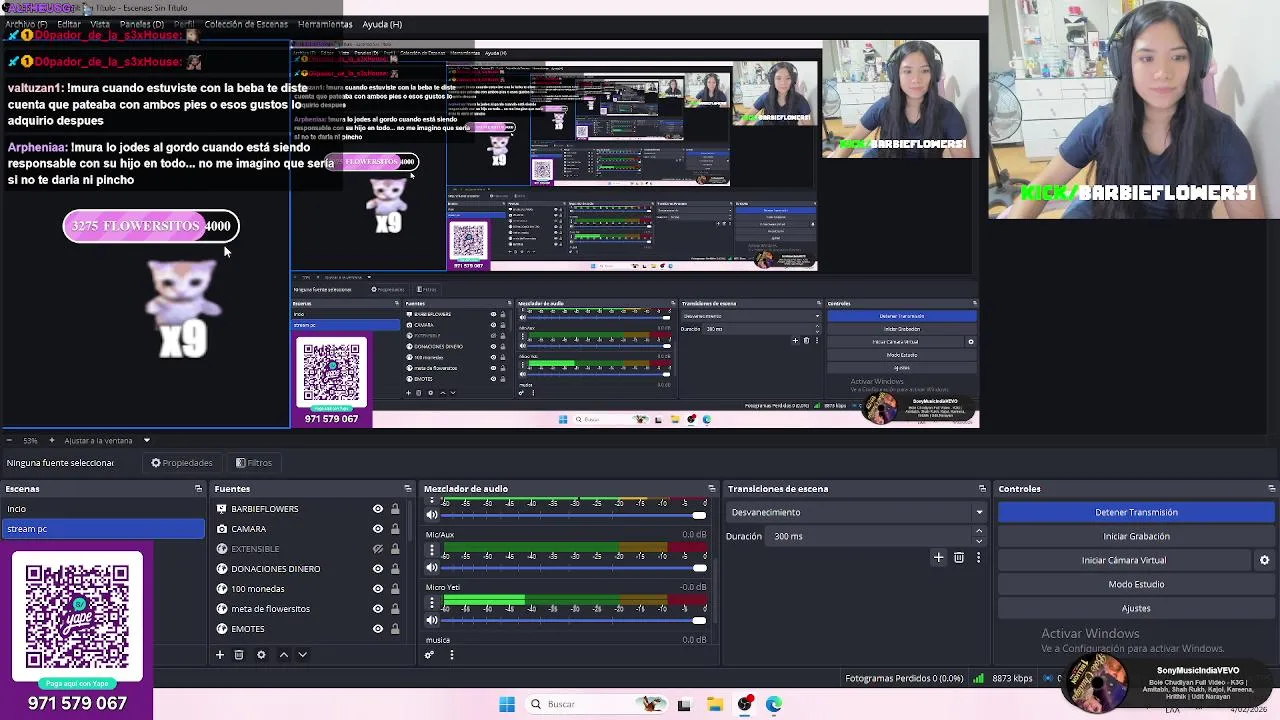Undock the Escenas panel icon

point(198,489)
